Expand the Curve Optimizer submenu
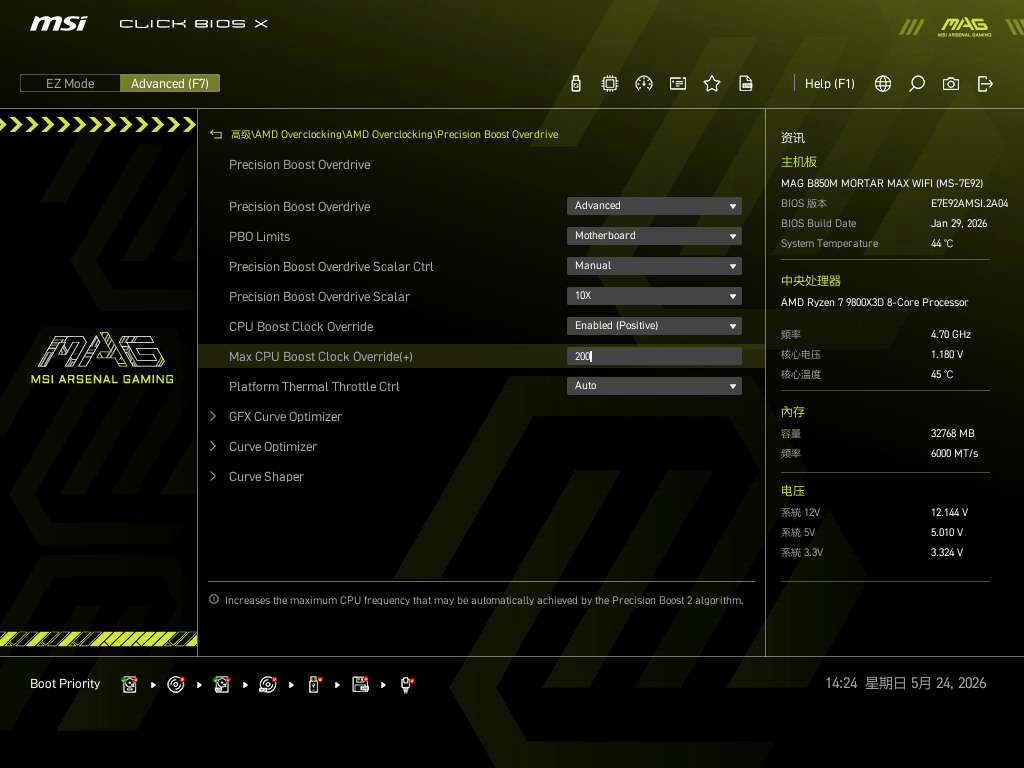Viewport: 1024px width, 768px height. coord(273,447)
